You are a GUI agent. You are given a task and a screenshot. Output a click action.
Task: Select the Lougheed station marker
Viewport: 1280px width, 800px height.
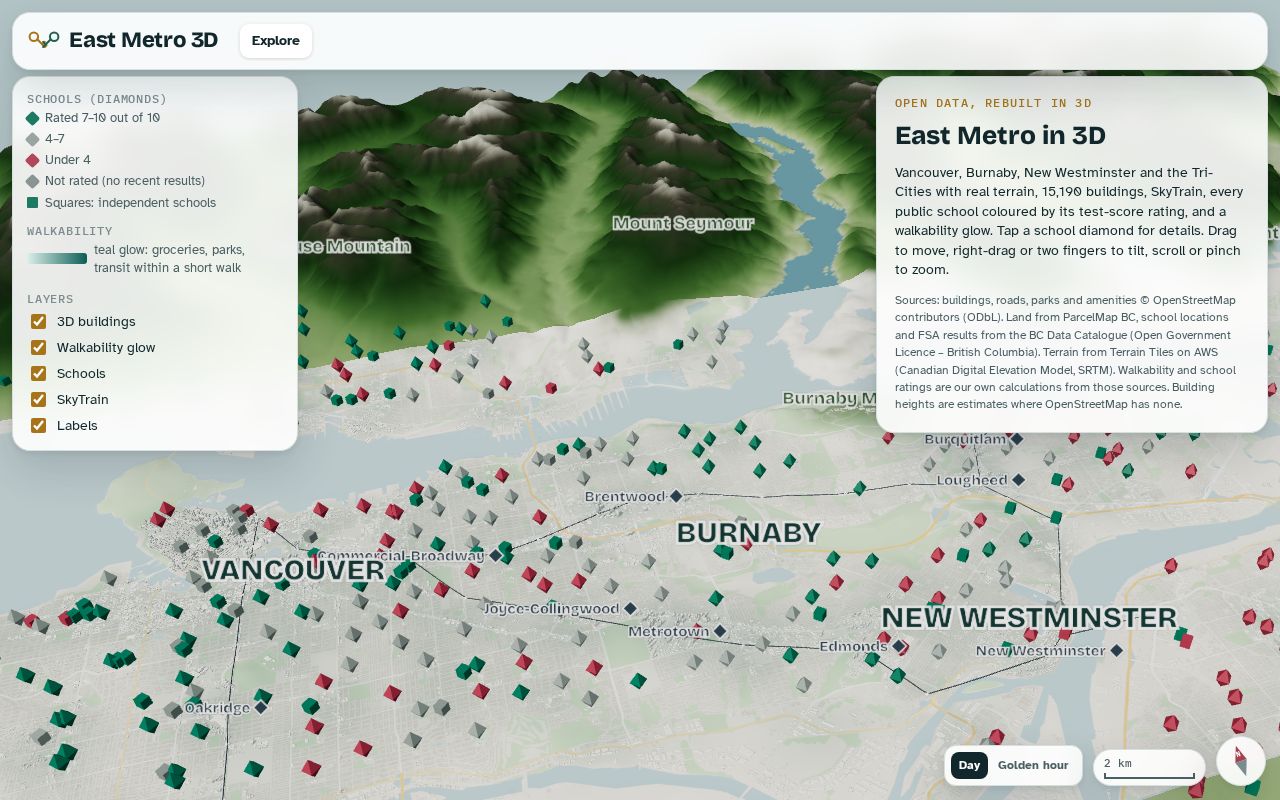pyautogui.click(x=1018, y=480)
